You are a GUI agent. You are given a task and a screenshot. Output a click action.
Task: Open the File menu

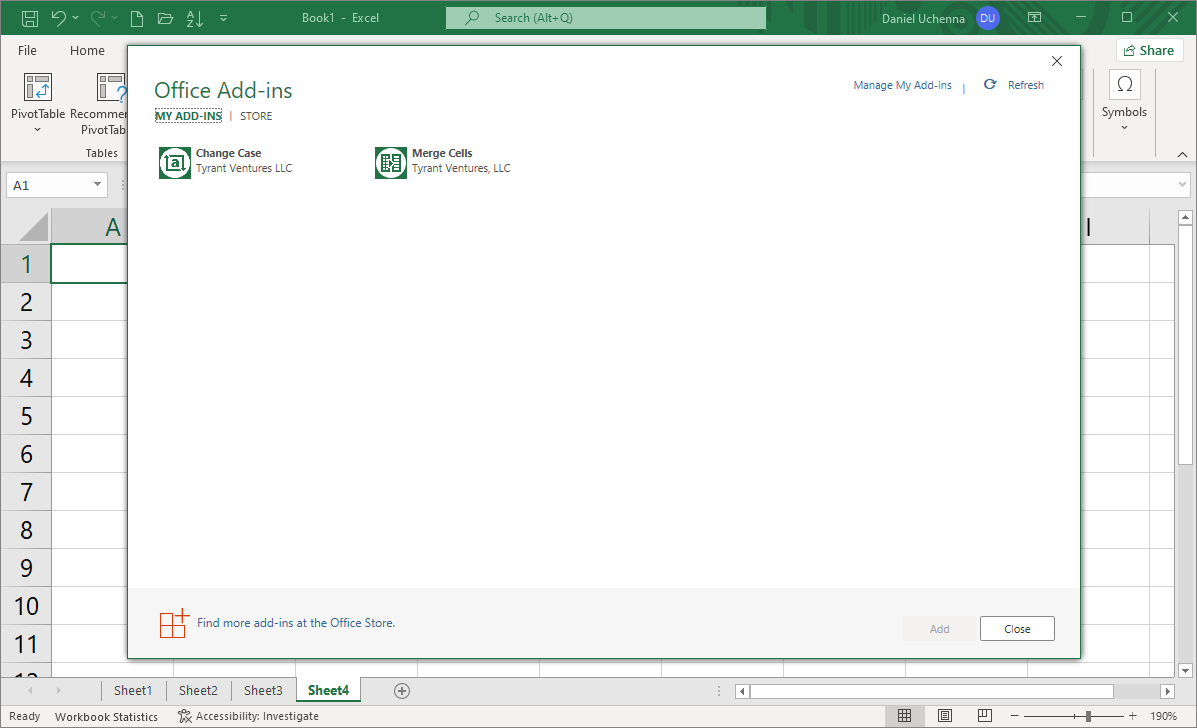point(27,50)
